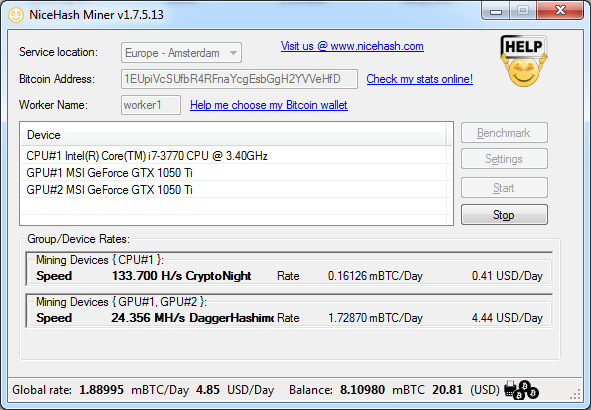The width and height of the screenshot is (591, 410).
Task: Click the Mining Devices { GPU#1, GPU#2 } label
Action: [121, 301]
